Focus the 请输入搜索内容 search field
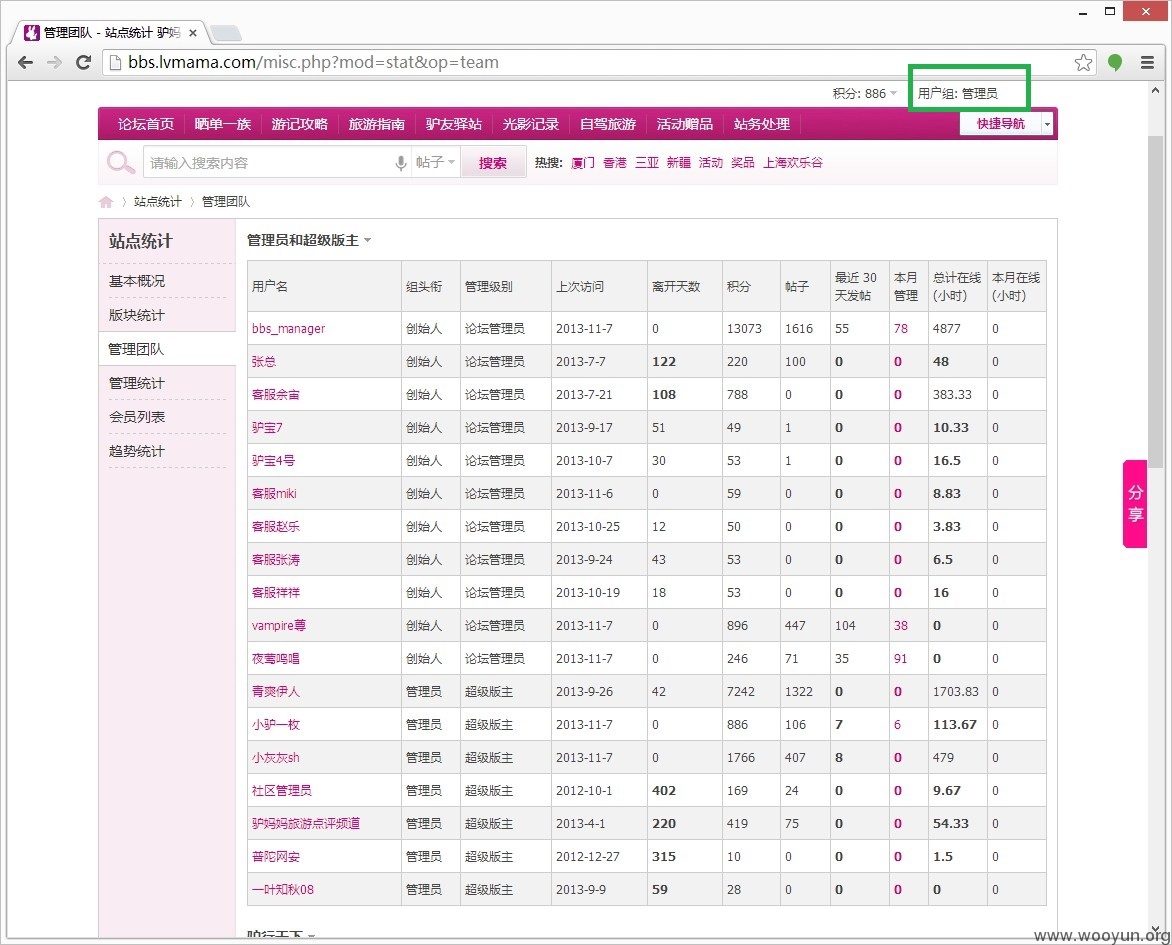Screen dimensions: 1172x945 point(268,163)
